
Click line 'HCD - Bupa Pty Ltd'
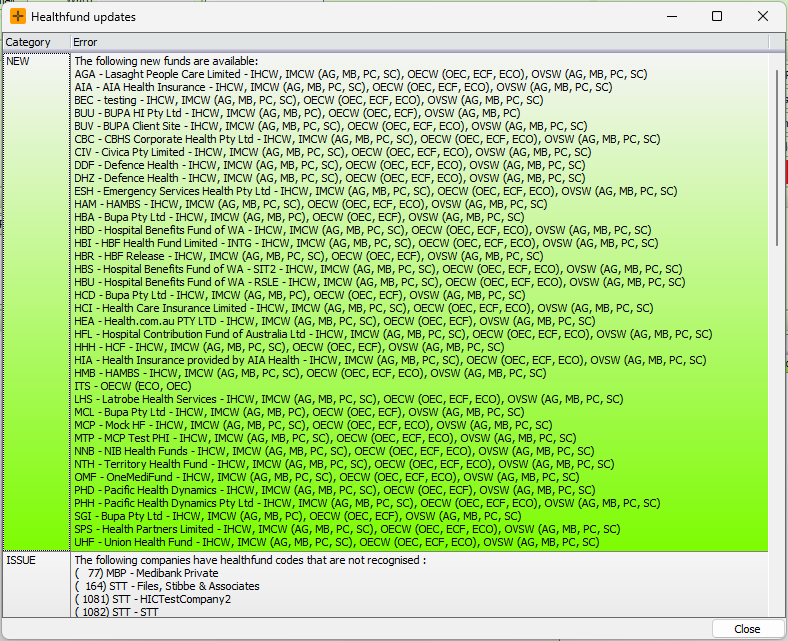click(300, 295)
